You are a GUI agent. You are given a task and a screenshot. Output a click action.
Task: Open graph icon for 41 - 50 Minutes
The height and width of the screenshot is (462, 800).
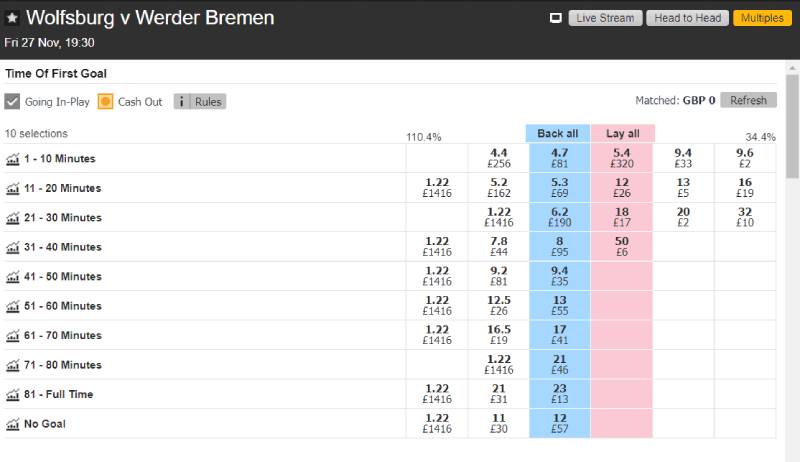(13, 277)
